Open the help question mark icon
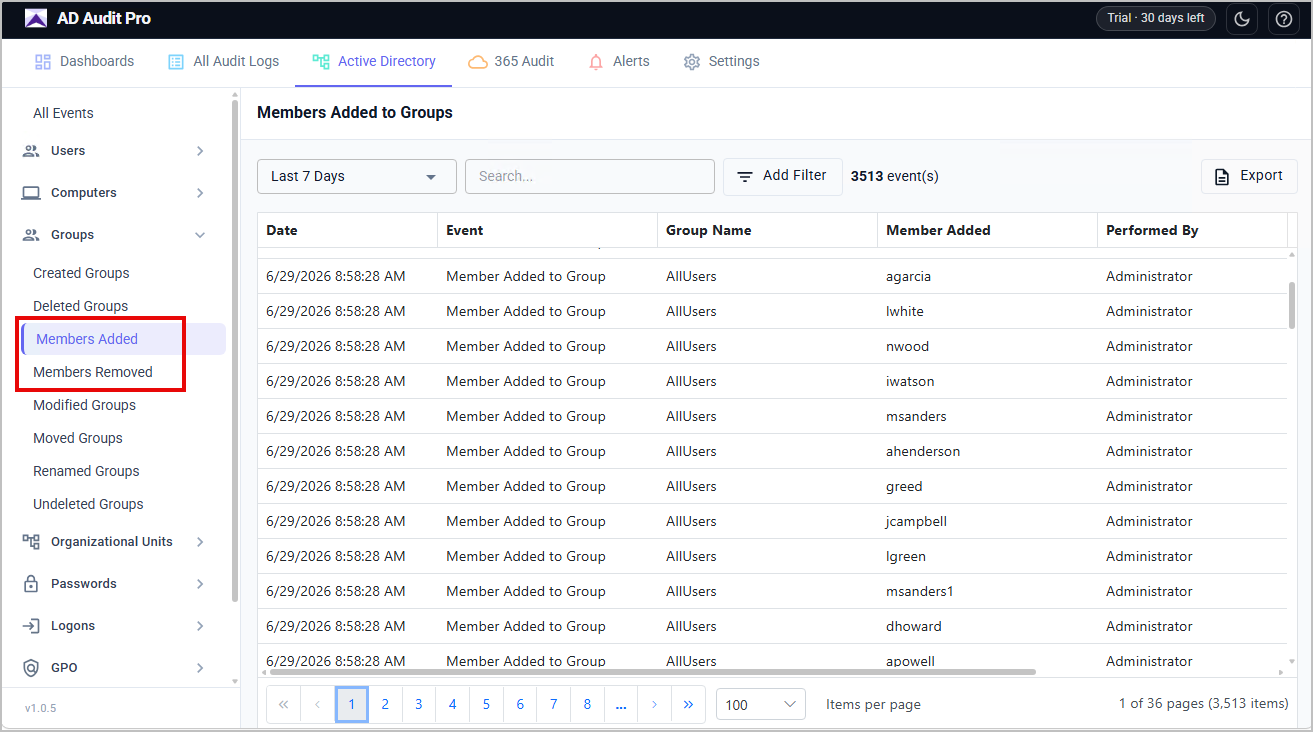Viewport: 1313px width, 732px height. coord(1284,19)
